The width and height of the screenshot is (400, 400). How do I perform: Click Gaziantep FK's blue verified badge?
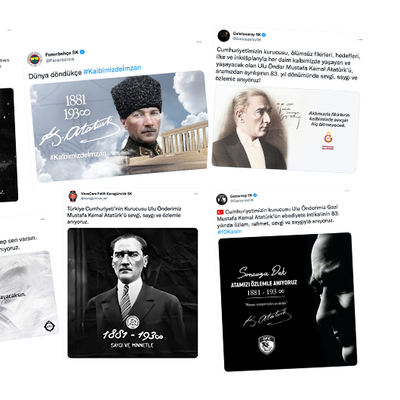pyautogui.click(x=255, y=195)
